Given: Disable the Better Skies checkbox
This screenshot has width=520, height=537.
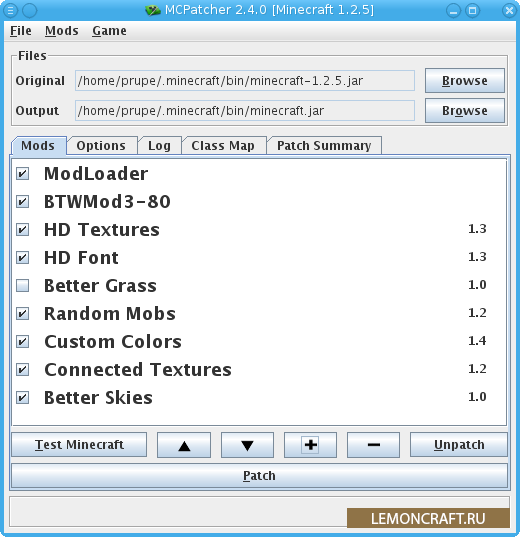Looking at the screenshot, I should (23, 398).
